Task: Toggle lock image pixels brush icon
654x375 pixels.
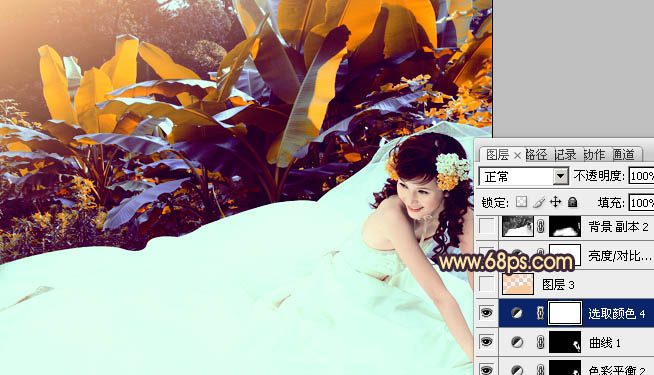Action: tap(538, 202)
